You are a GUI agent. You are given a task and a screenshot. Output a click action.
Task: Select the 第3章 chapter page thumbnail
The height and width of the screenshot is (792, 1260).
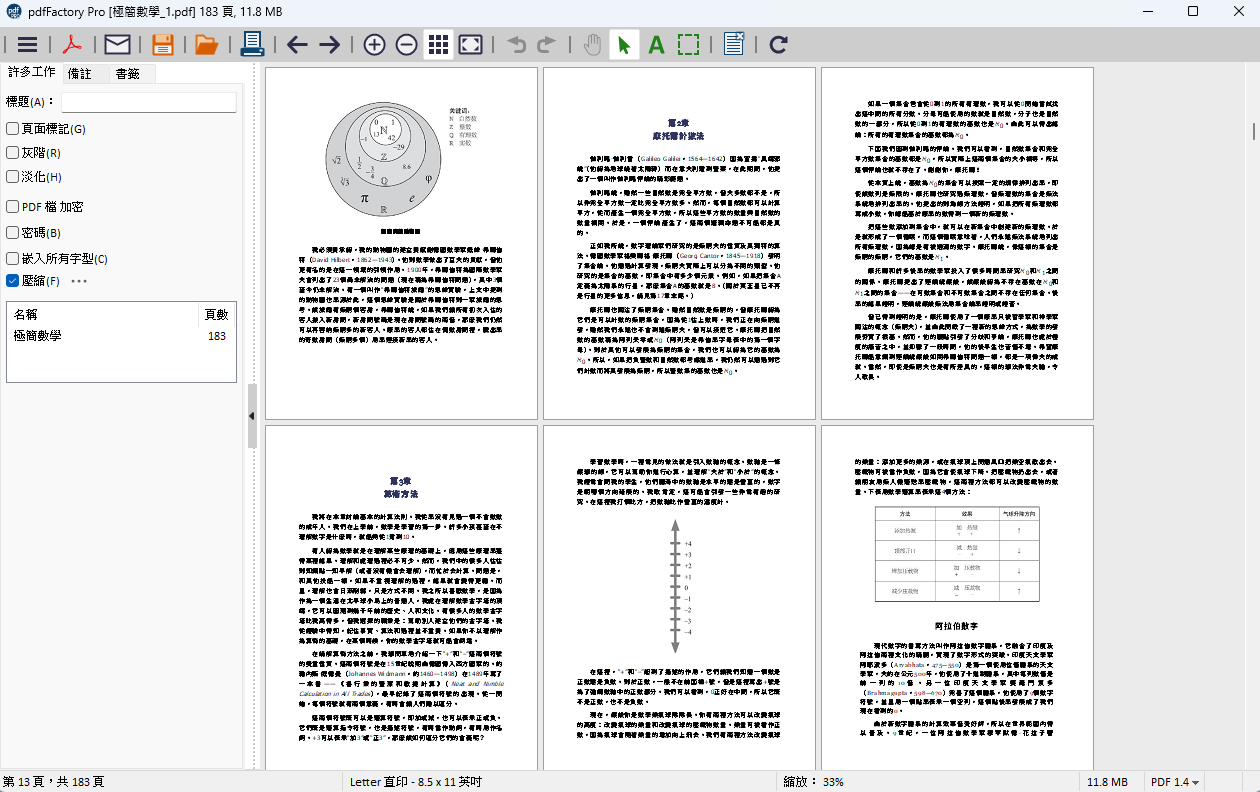tap(401, 598)
